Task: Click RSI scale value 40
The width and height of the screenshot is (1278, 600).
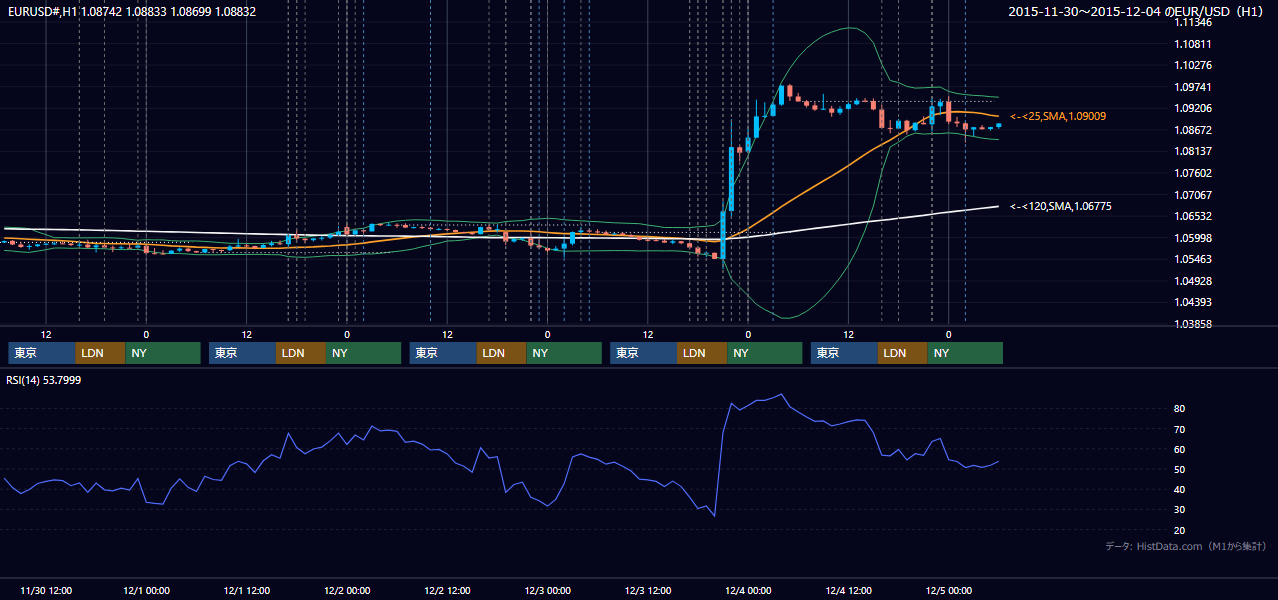Action: 1180,490
